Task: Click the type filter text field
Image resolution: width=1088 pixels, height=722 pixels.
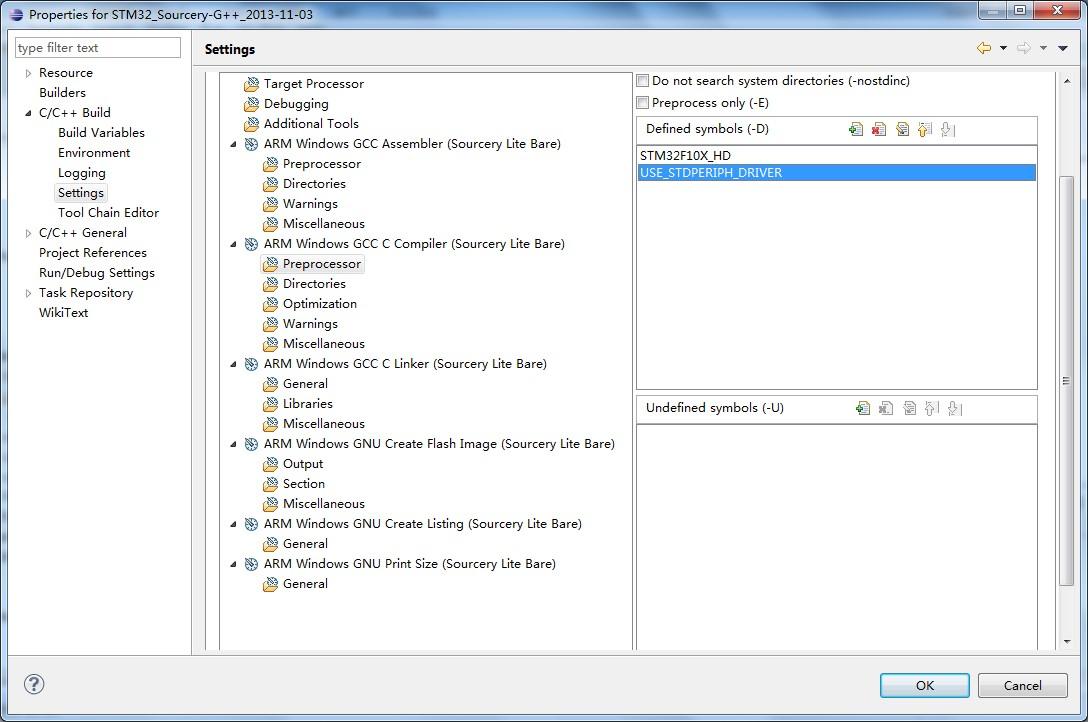Action: click(97, 47)
